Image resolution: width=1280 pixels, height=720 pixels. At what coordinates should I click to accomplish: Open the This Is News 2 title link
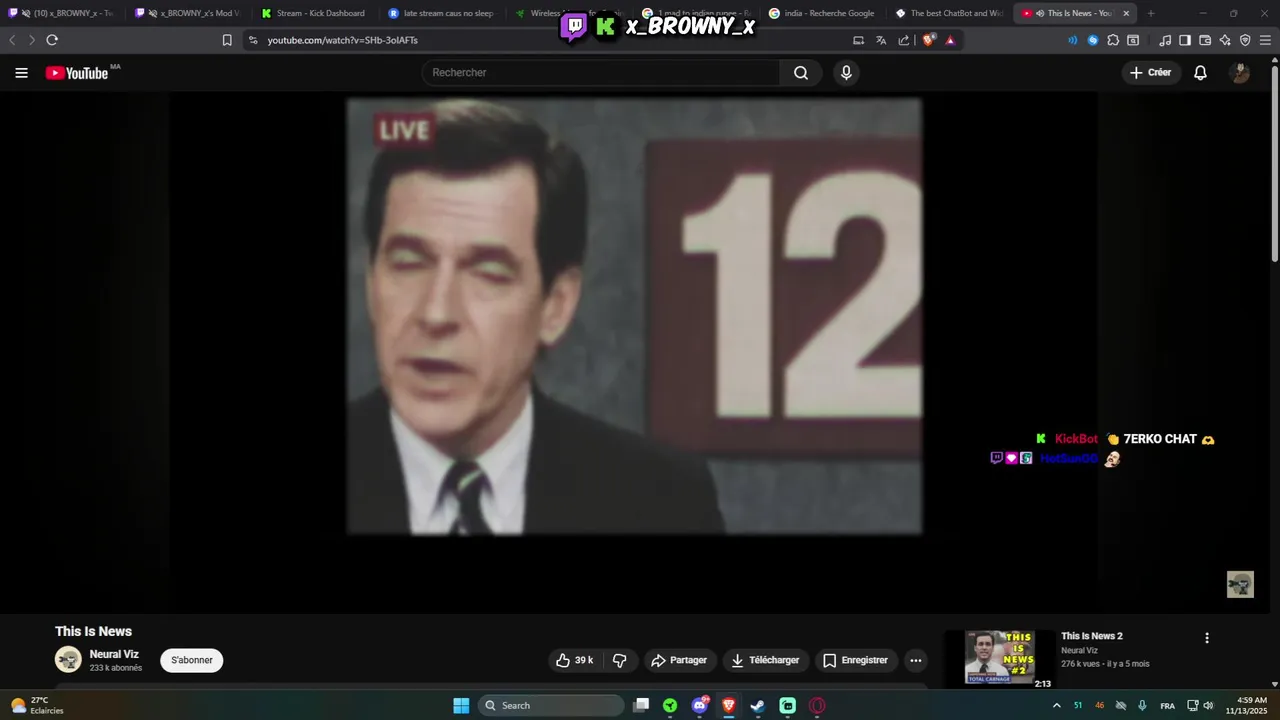(1092, 636)
